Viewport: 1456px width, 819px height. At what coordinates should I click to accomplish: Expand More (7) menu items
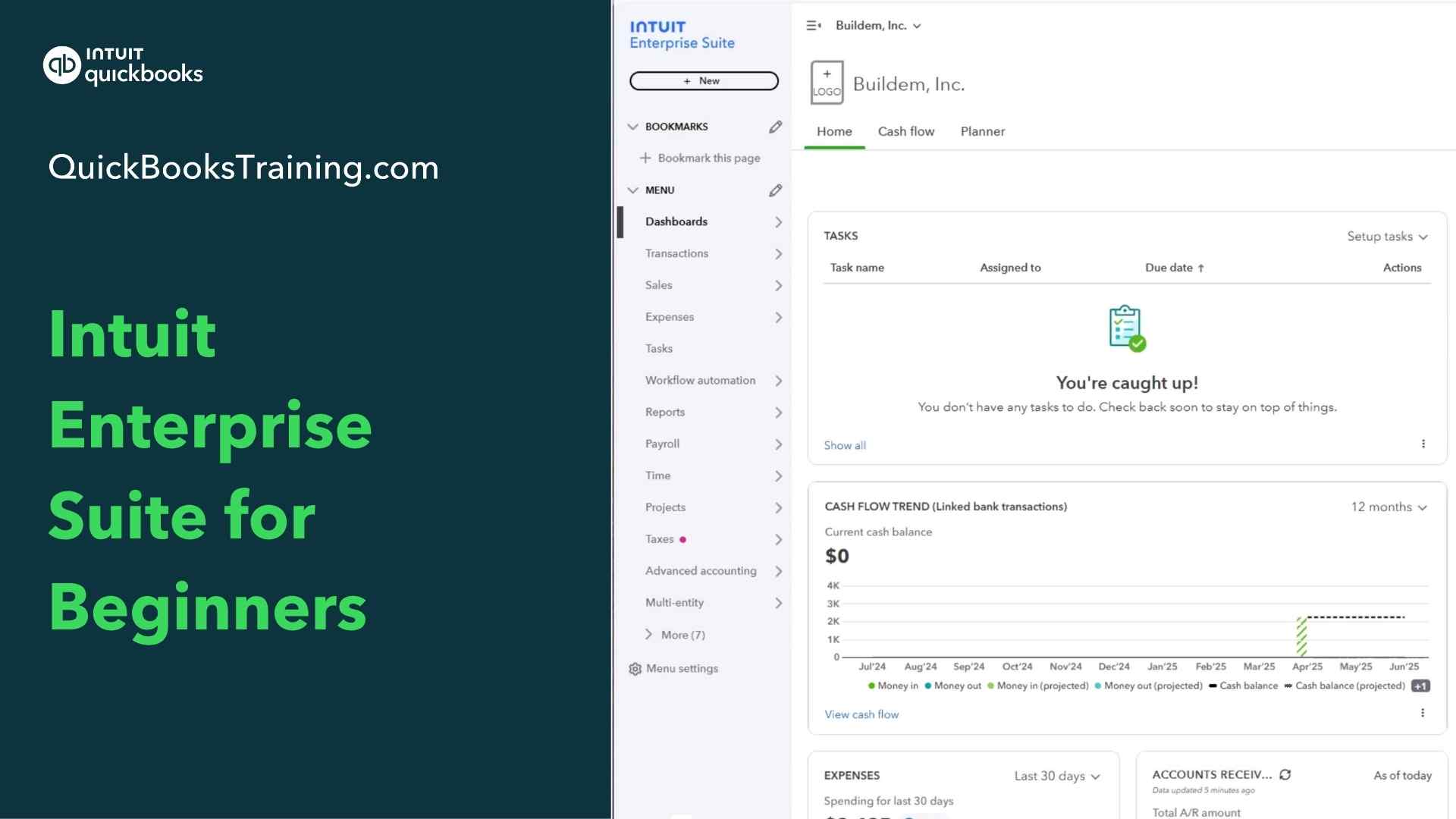[675, 635]
